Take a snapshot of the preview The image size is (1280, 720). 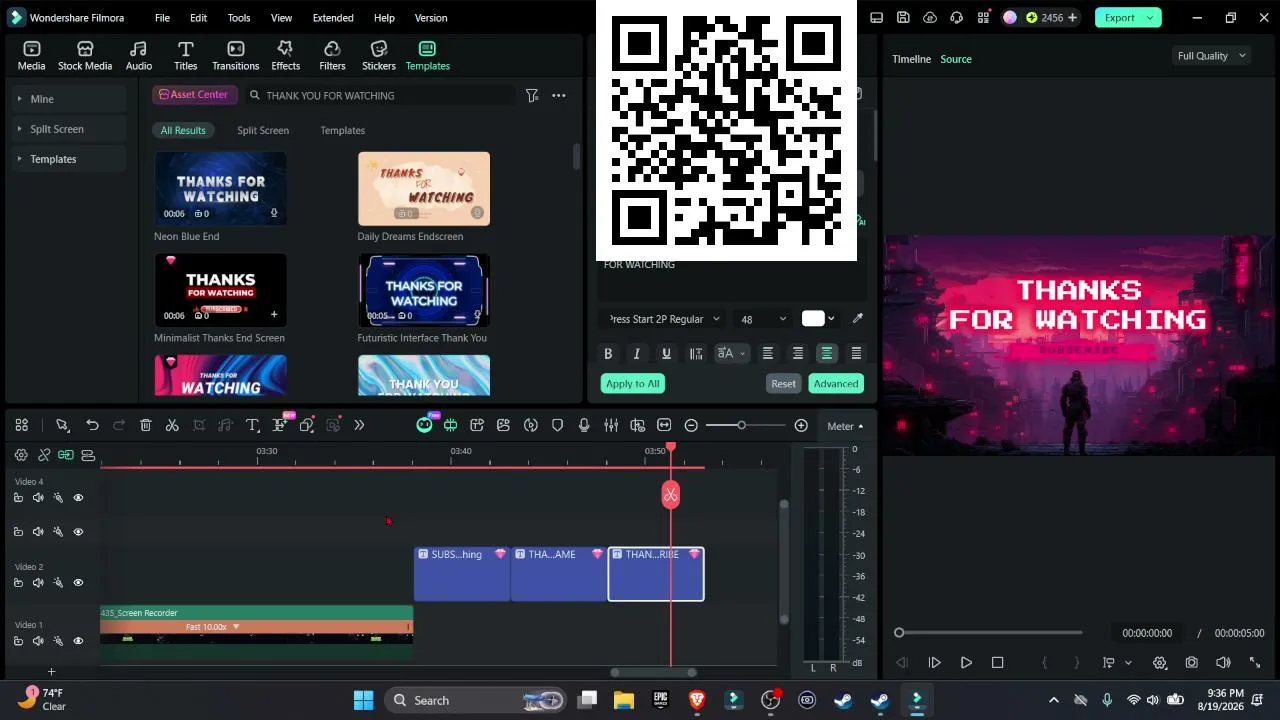pos(1191,663)
